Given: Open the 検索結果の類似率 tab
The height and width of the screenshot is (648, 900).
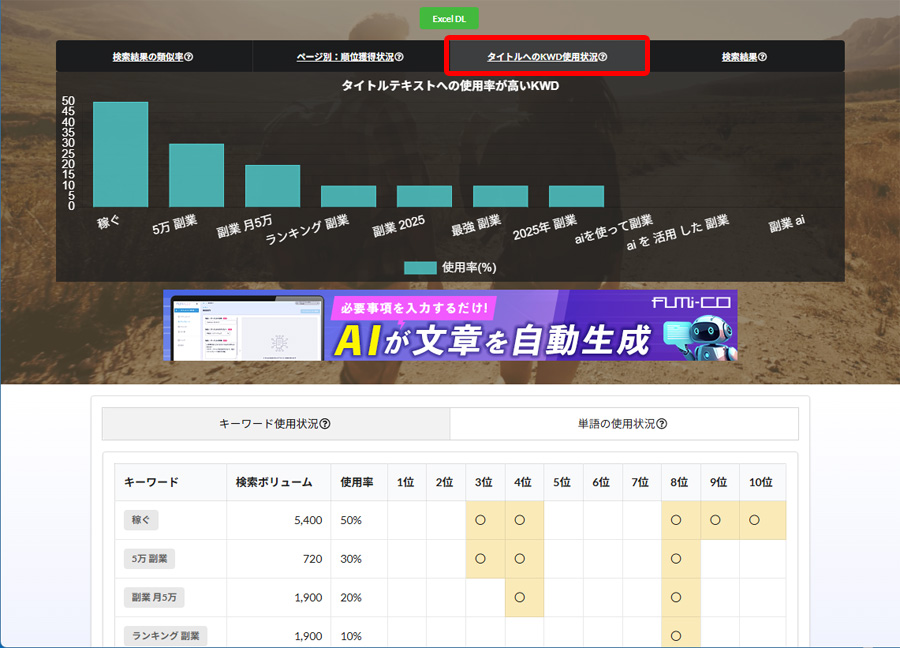Looking at the screenshot, I should coord(153,57).
